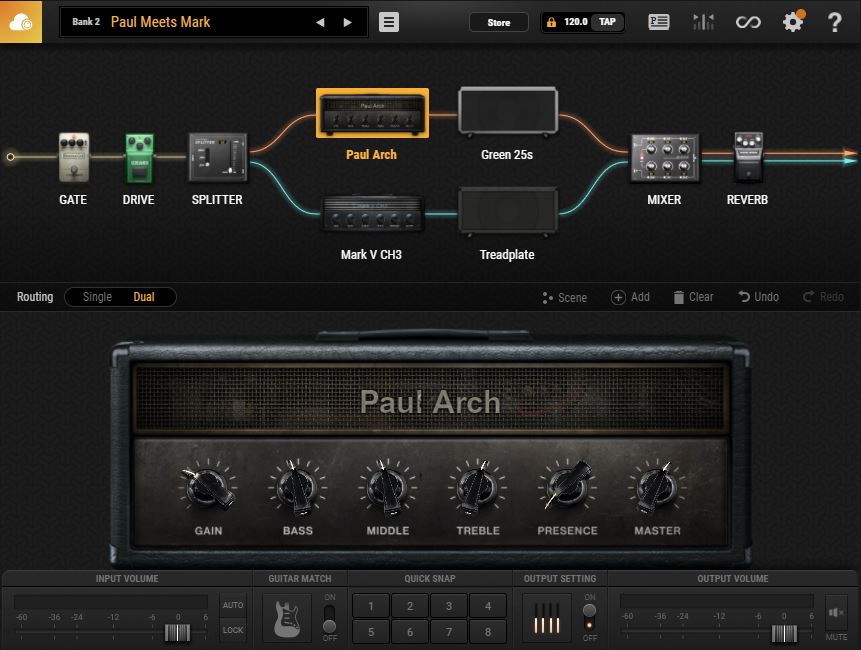Click the 120.0 tempo value
Screen dimensions: 861x650
(x=575, y=22)
